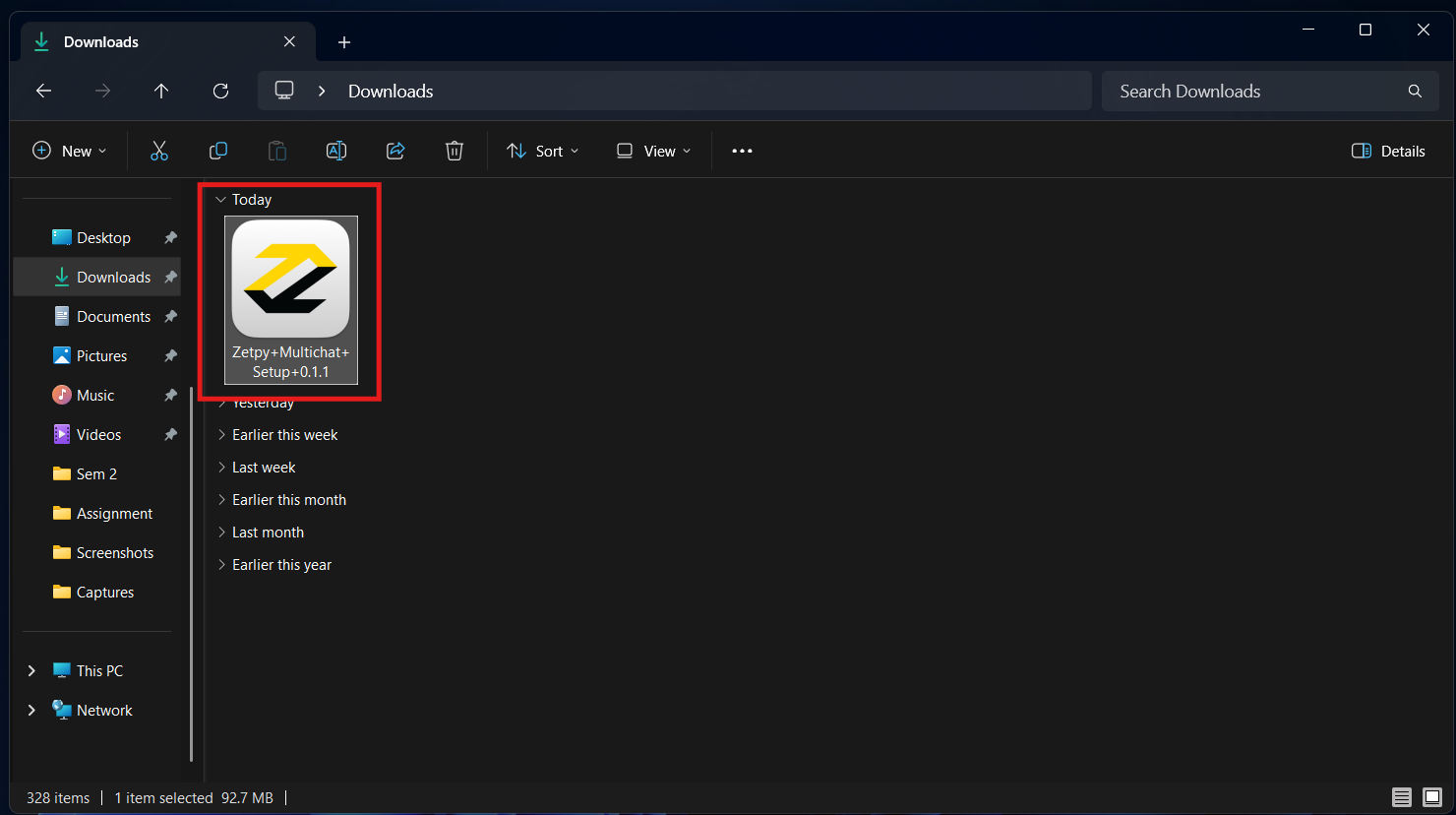Screen dimensions: 1456x815
Task: Close the File Explorer window
Action: click(1423, 30)
